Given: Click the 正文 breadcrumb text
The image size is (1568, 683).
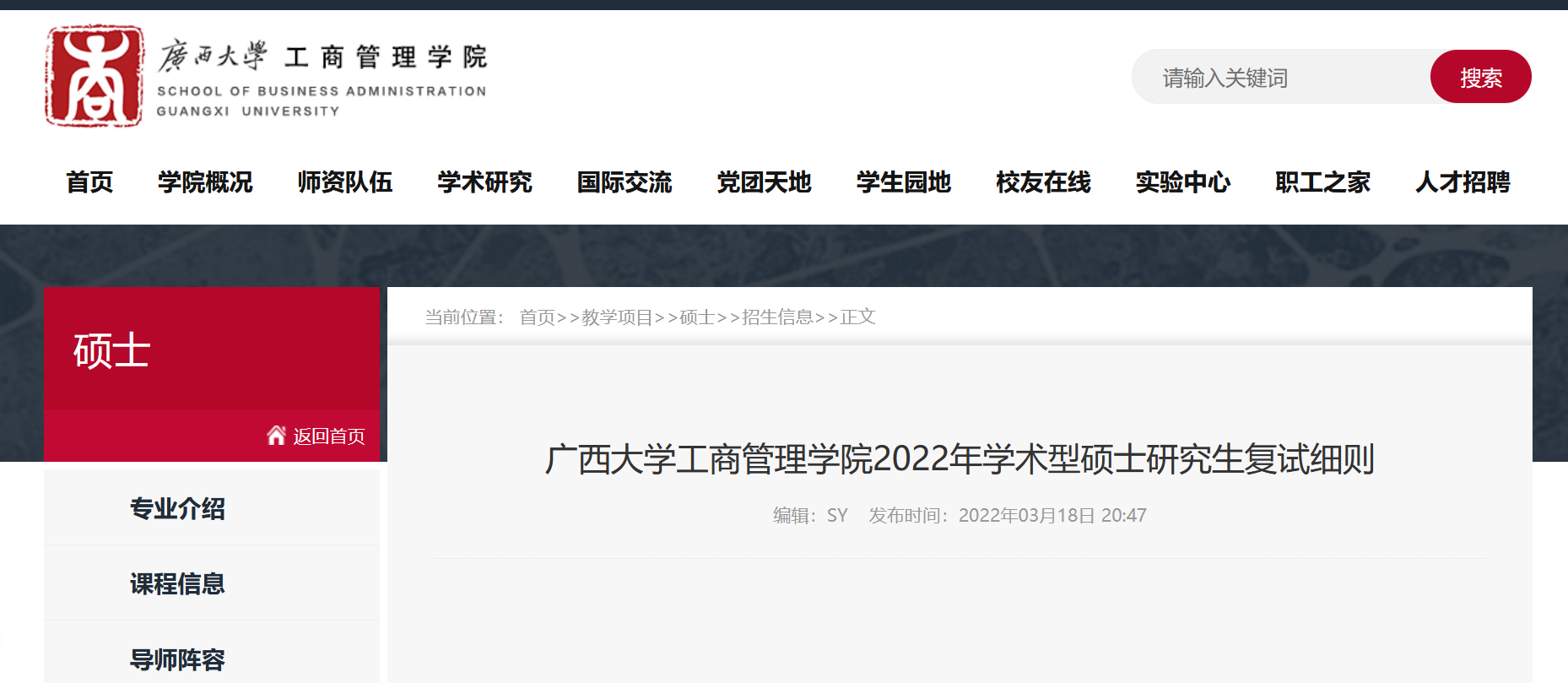Looking at the screenshot, I should click(857, 317).
